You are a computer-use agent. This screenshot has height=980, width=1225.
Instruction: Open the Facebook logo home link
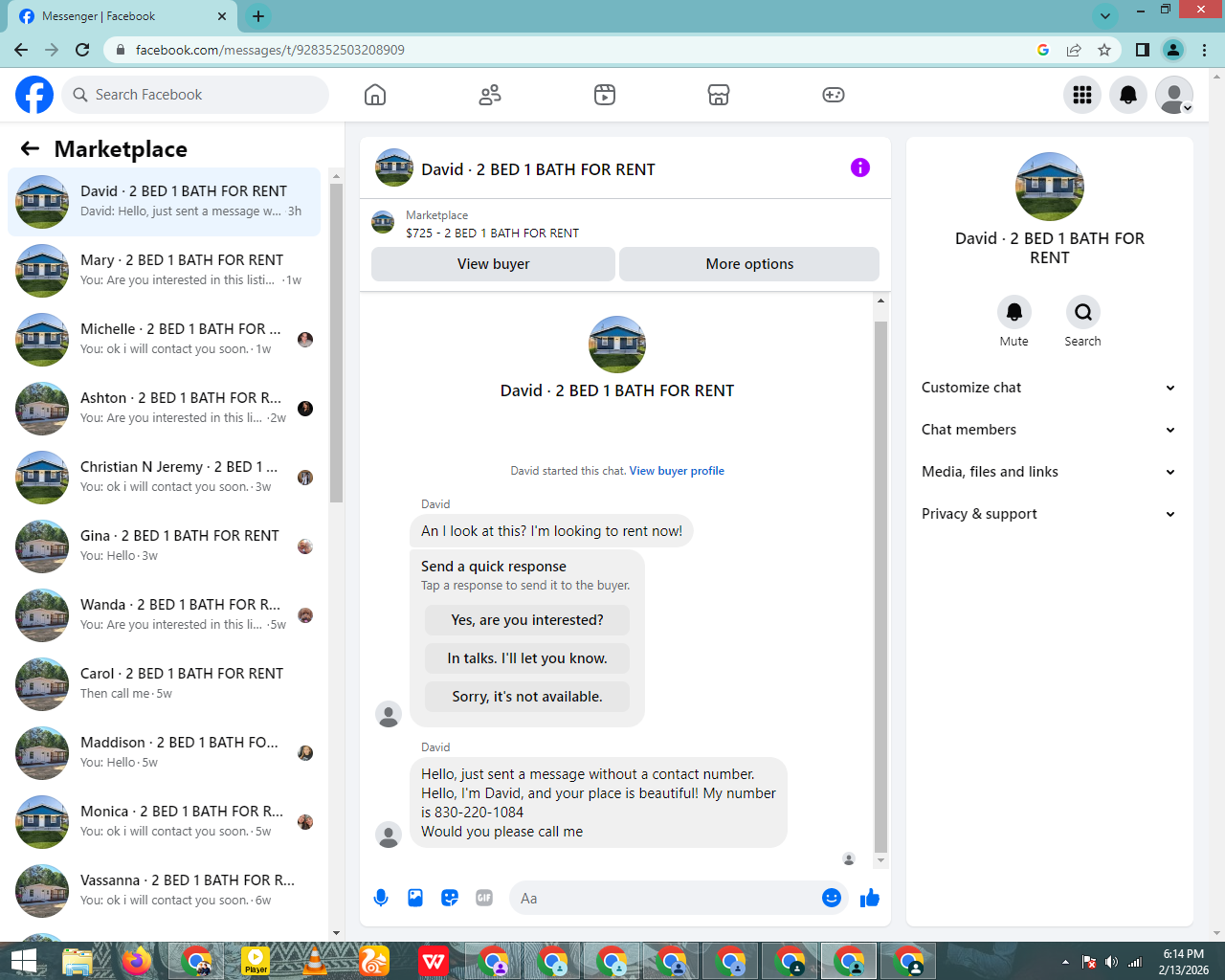coord(34,95)
